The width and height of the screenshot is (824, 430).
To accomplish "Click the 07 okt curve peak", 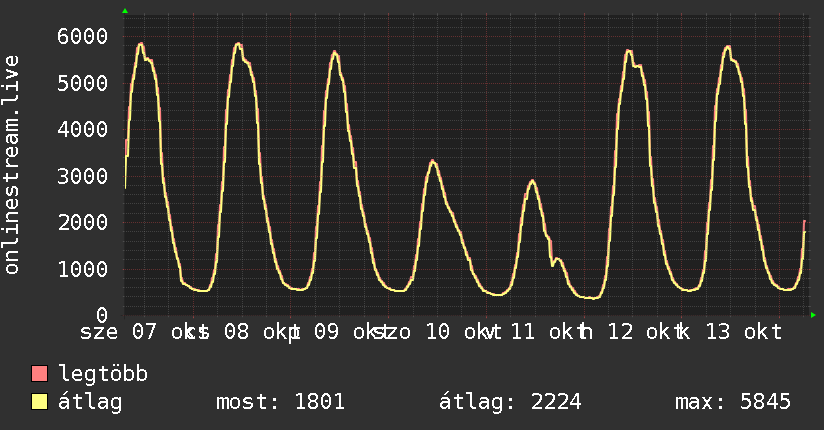I will (140, 44).
